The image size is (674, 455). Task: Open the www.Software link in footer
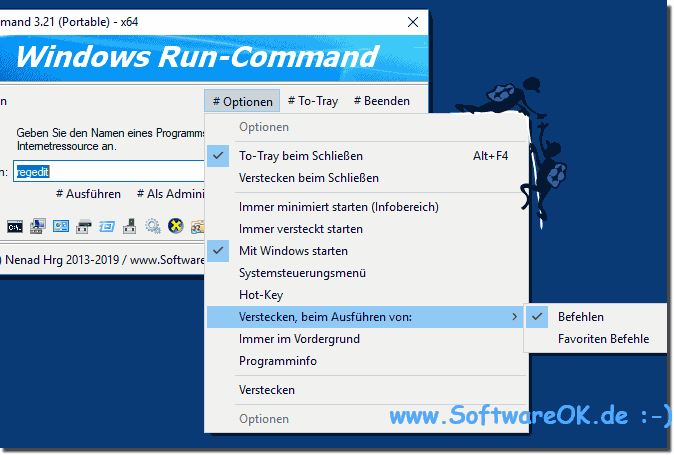pos(167,260)
